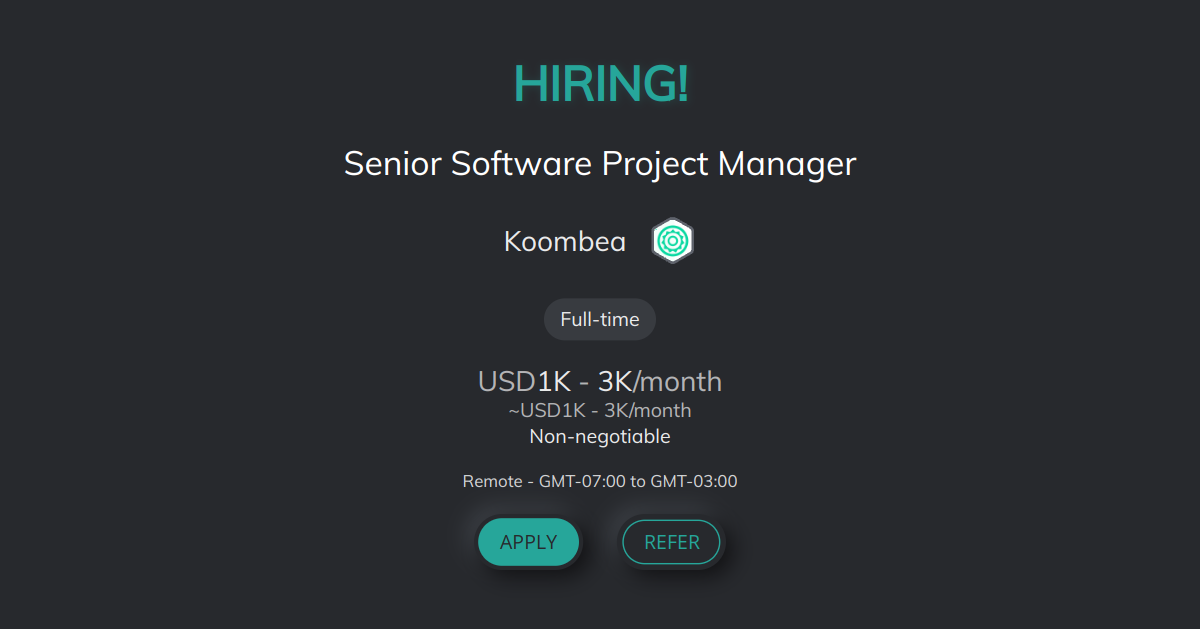Open the Senior Software Project Manager job title
1200x629 pixels.
coord(600,163)
